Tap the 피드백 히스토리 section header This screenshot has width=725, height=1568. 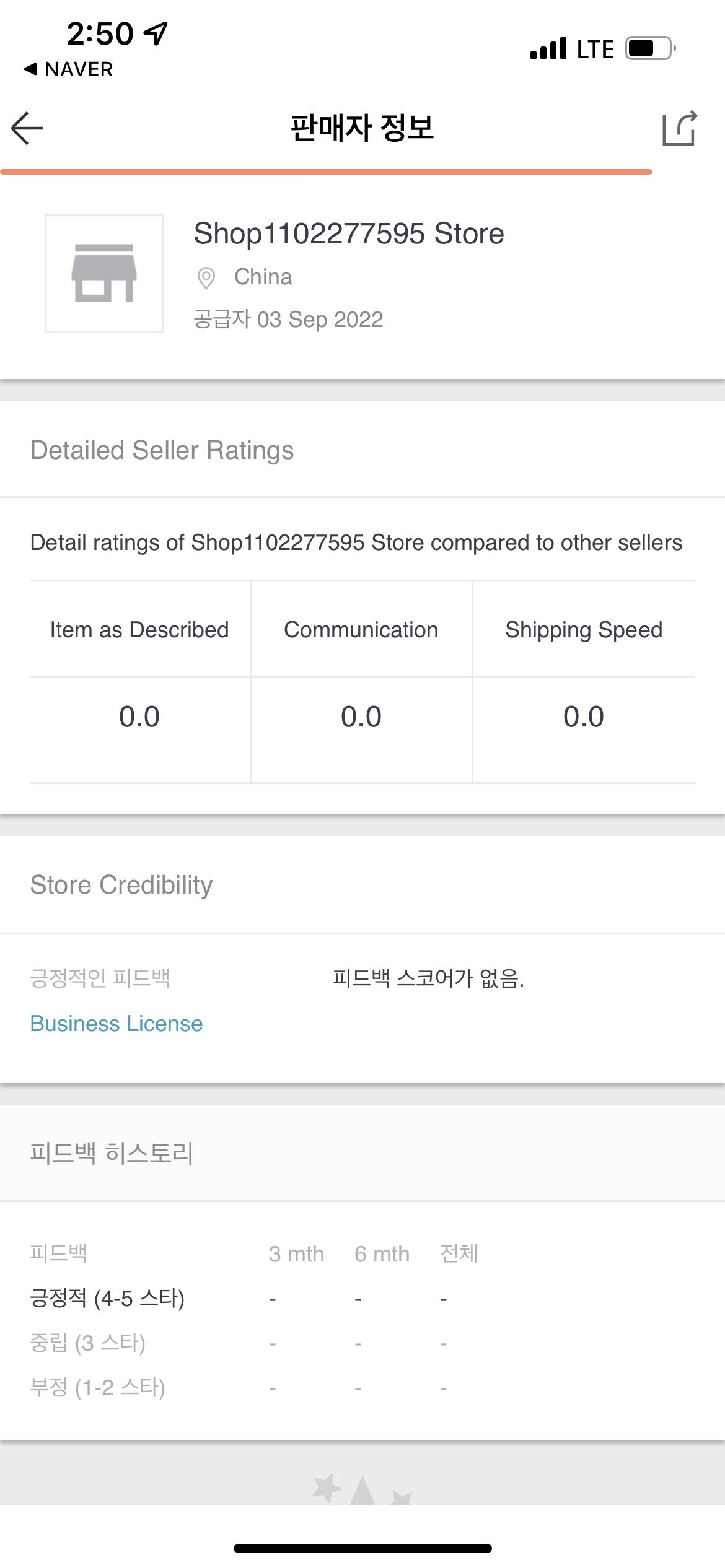pos(112,1153)
